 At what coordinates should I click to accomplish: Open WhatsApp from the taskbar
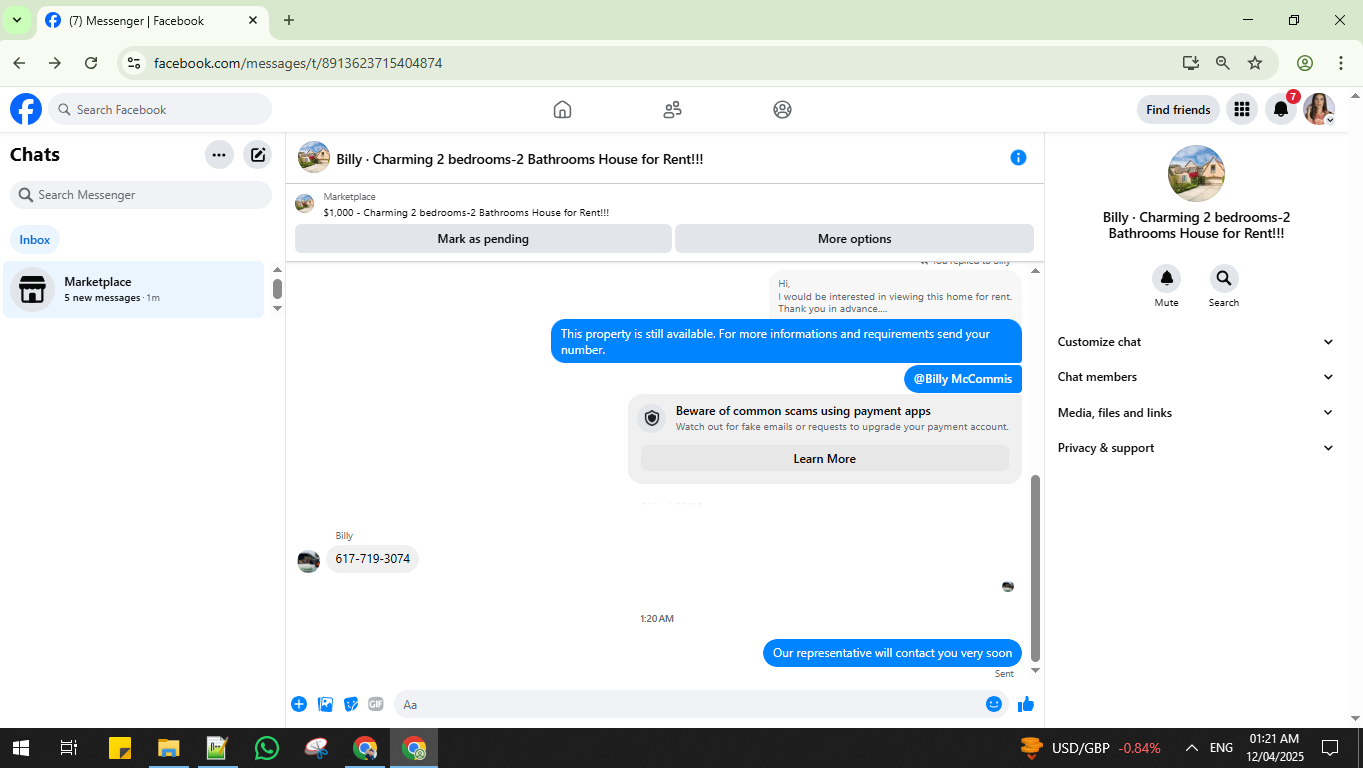266,748
